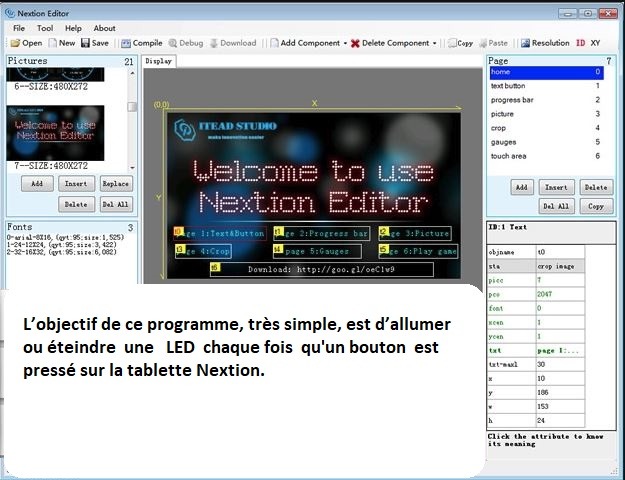Edit the y attribute value 186
Viewport: 625px width, 480px height.
(x=560, y=392)
